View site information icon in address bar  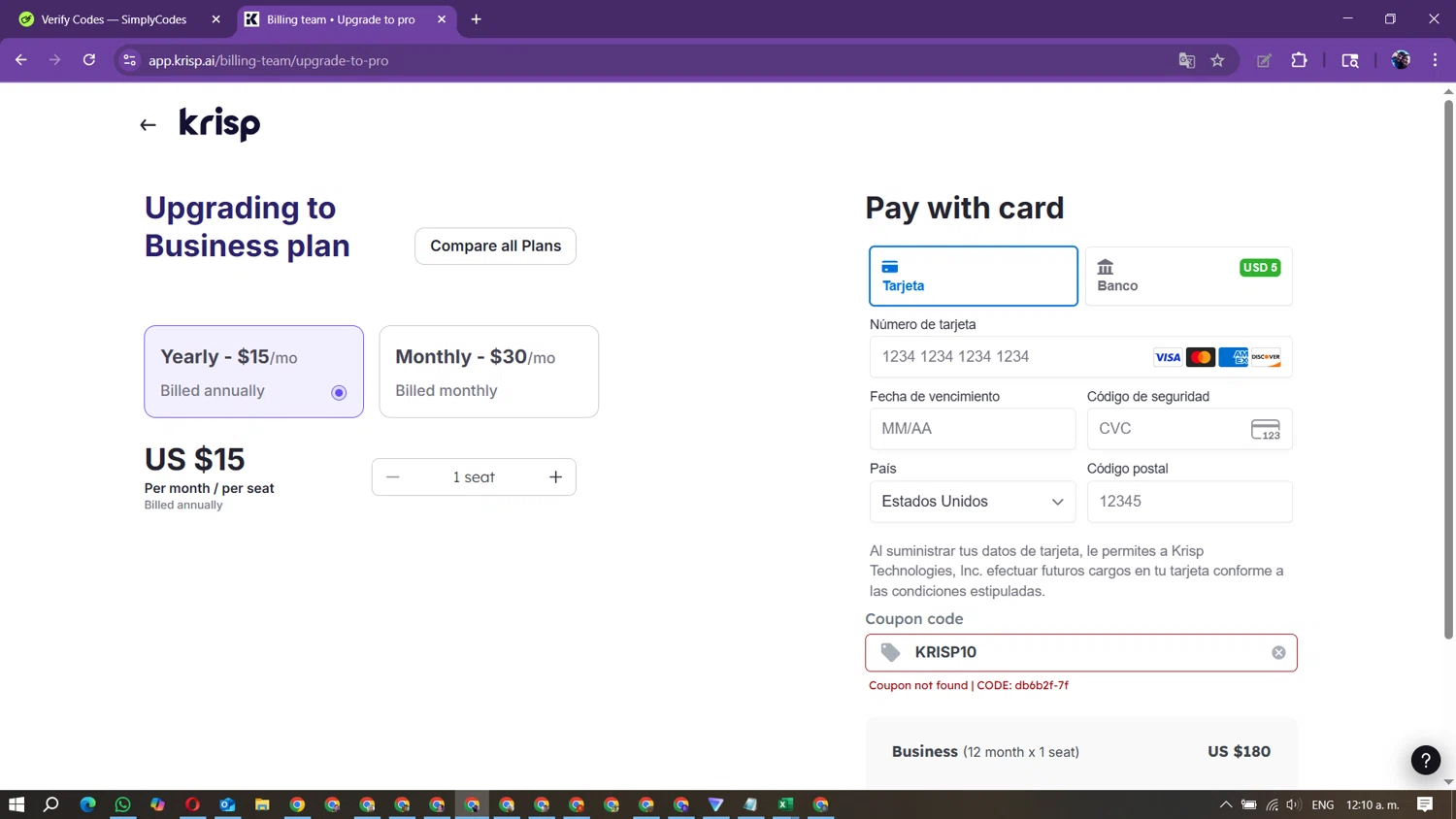tap(129, 60)
